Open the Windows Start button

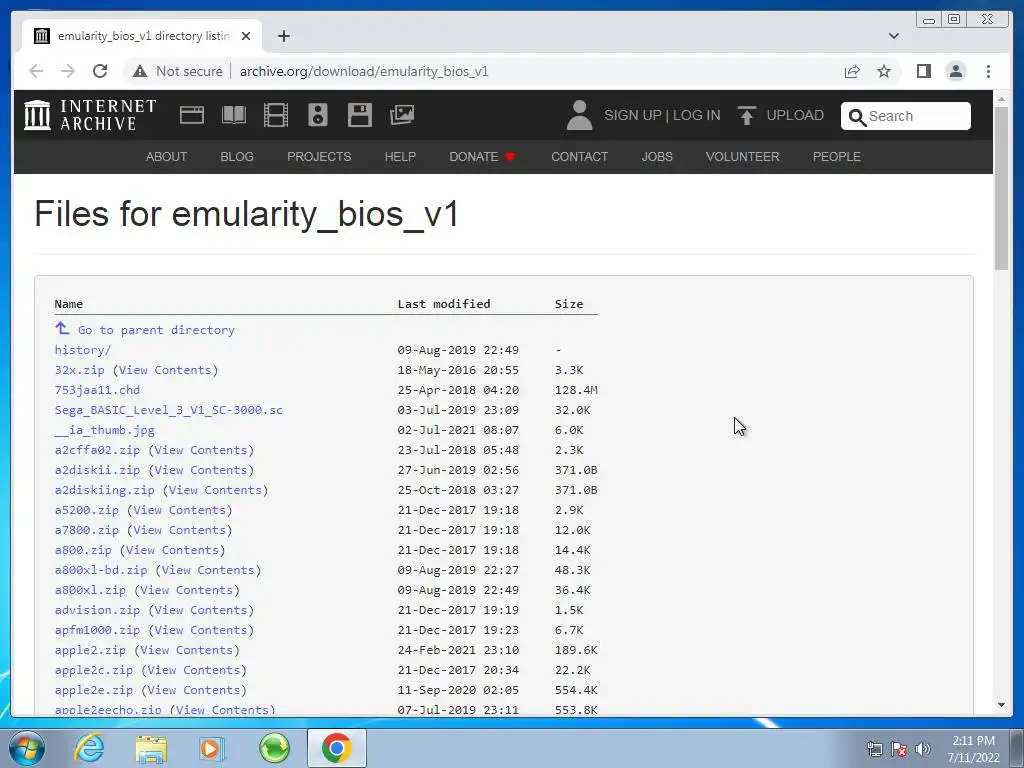point(27,748)
